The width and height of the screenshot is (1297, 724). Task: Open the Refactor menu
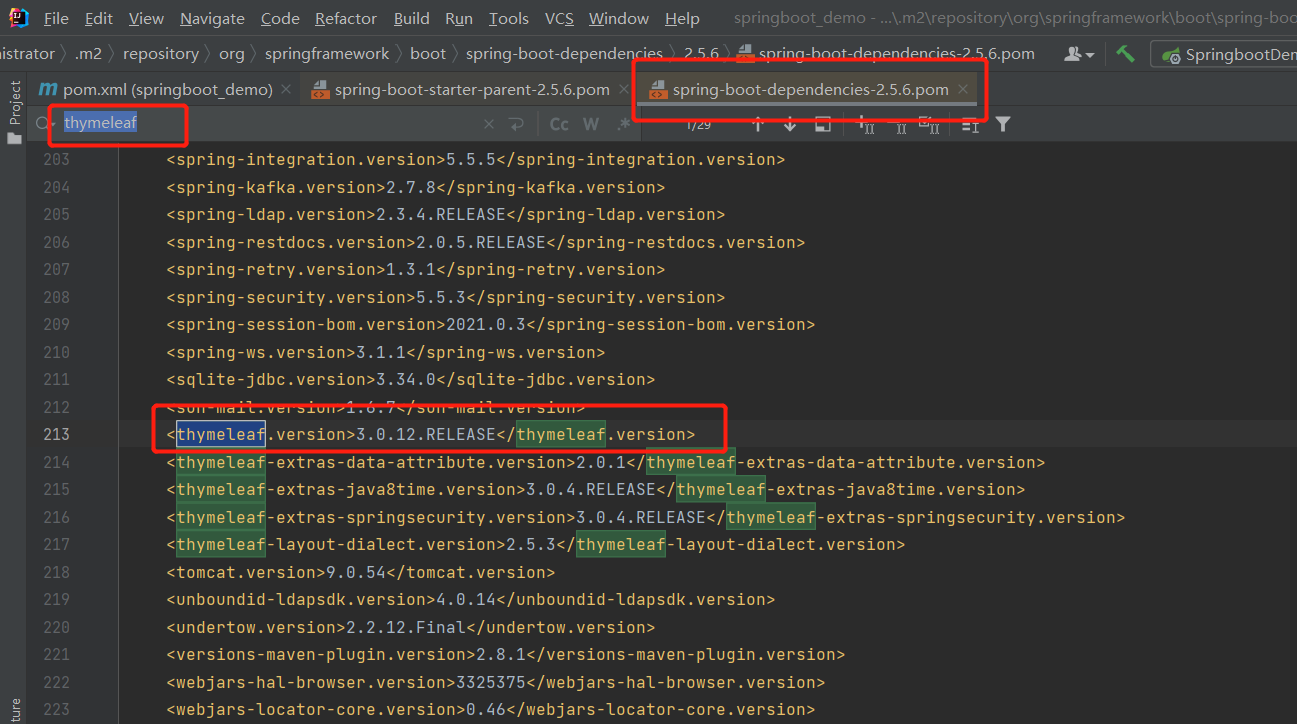(x=346, y=18)
